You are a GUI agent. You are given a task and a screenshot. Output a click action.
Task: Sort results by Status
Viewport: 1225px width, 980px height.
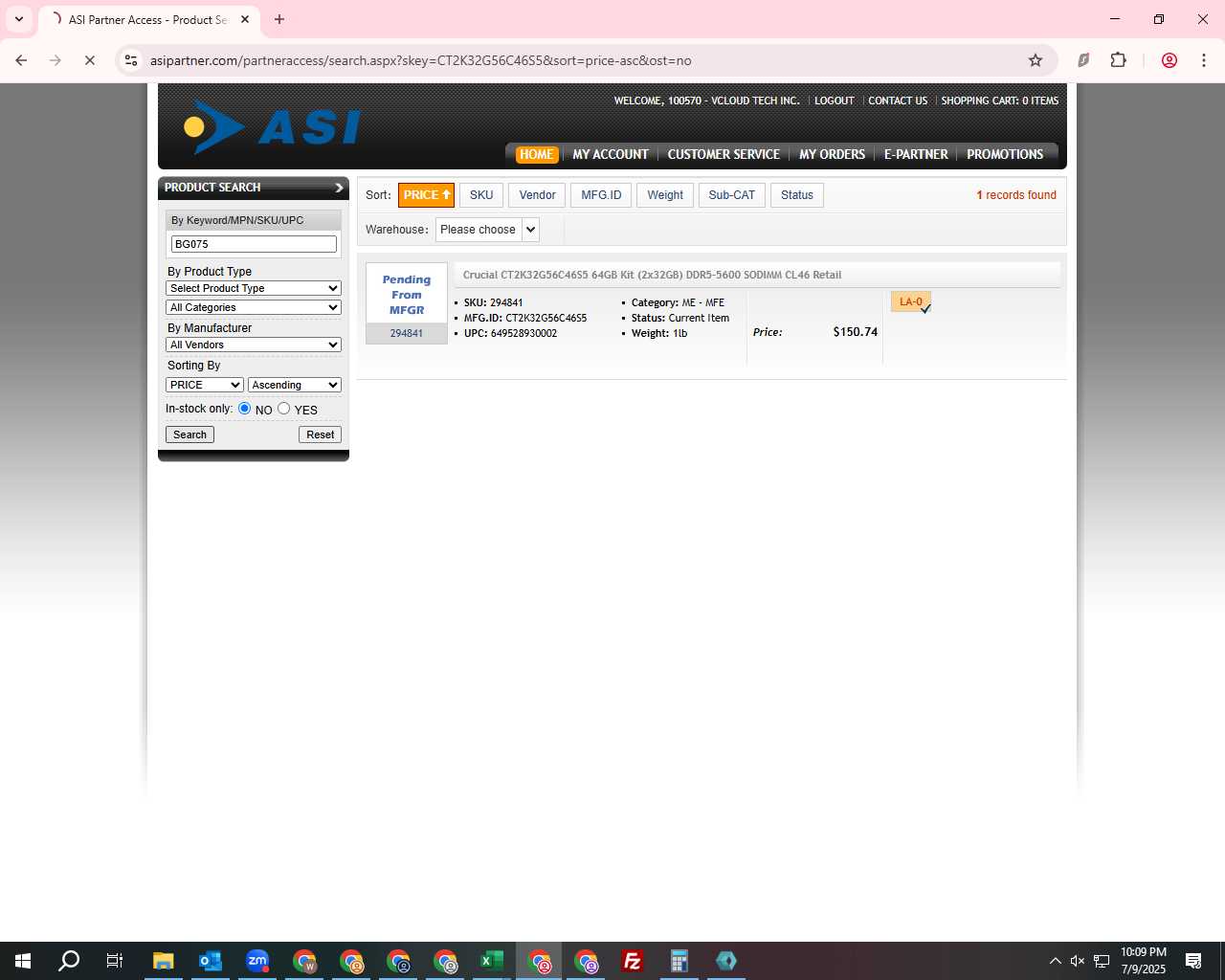796,195
